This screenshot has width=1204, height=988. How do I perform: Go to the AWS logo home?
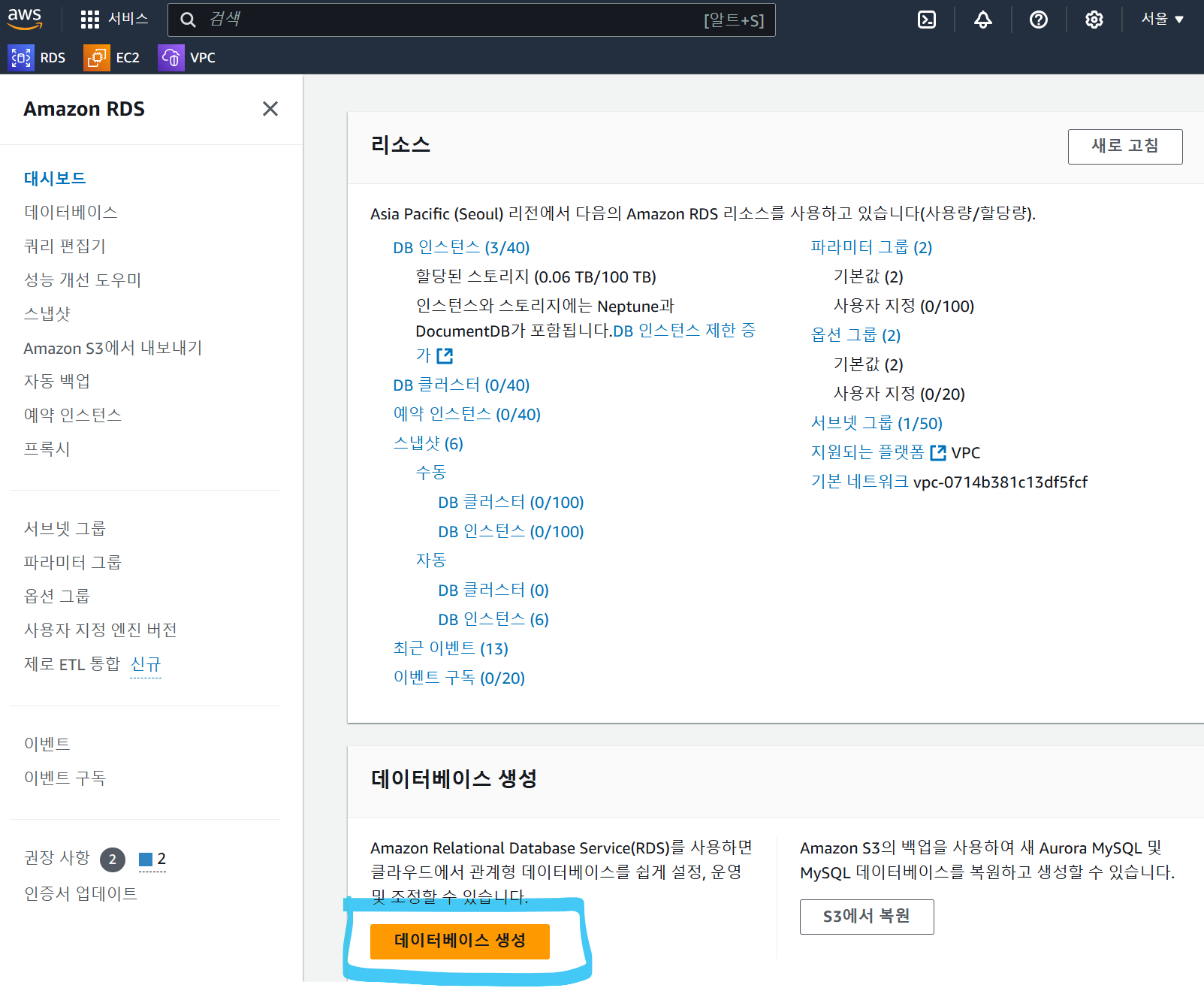pyautogui.click(x=25, y=19)
